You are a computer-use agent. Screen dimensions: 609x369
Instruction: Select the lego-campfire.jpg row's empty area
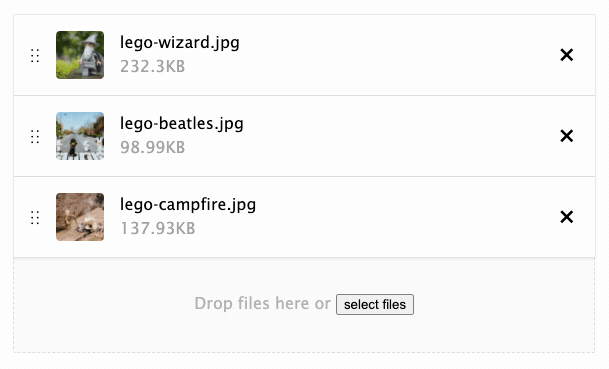(x=388, y=217)
